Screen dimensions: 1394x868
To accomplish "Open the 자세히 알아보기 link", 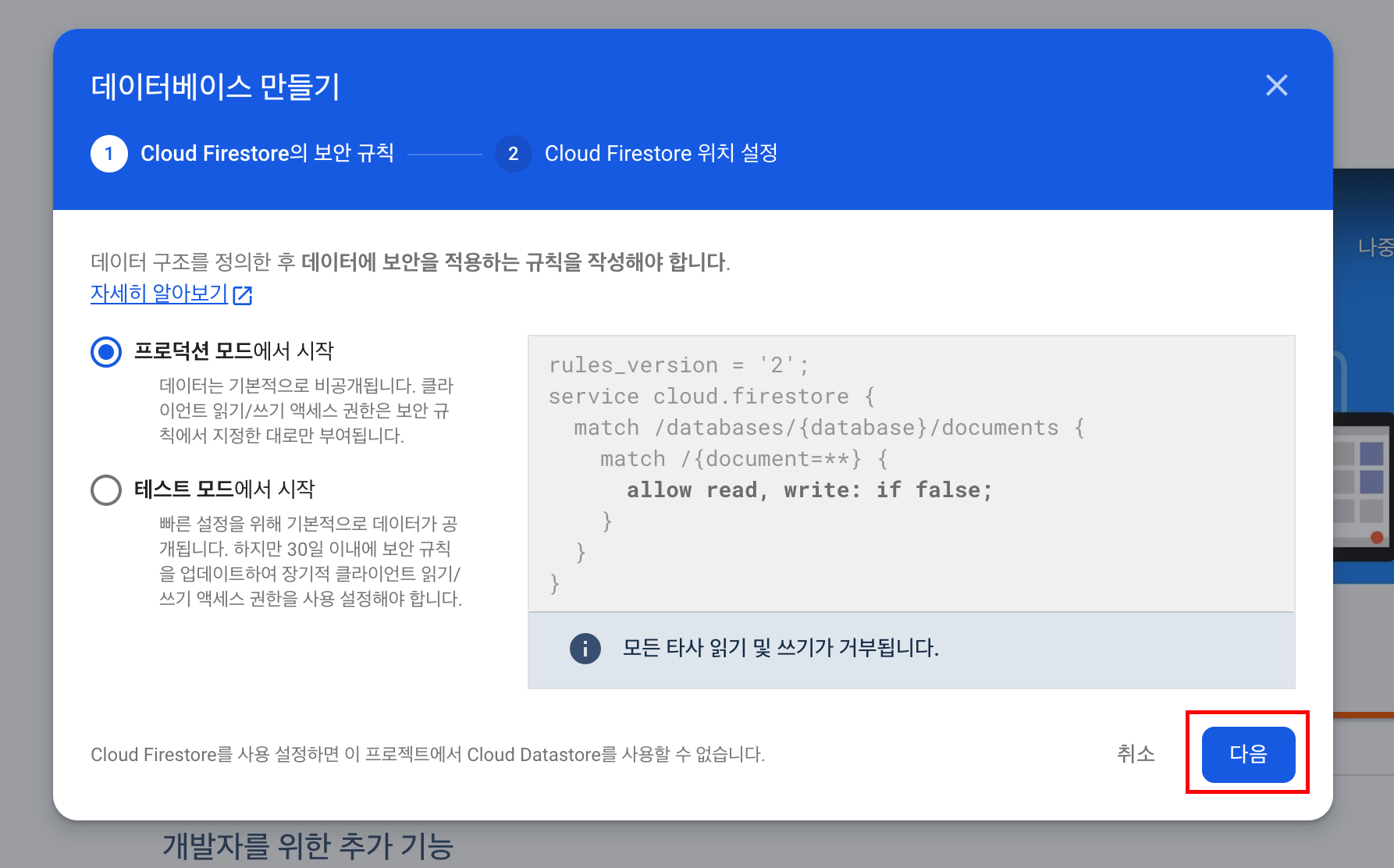I will click(x=159, y=293).
